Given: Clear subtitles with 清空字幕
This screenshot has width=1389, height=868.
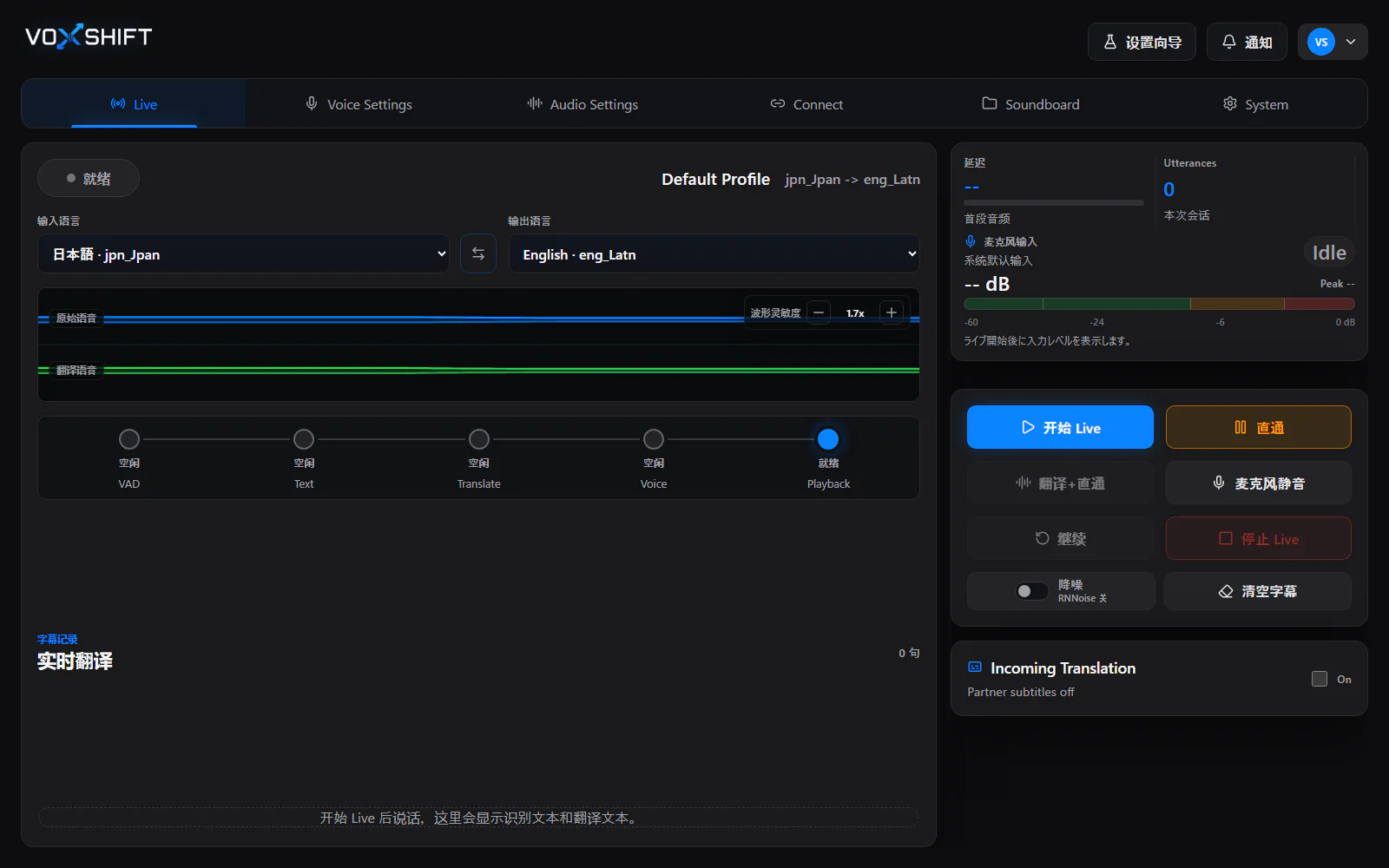Looking at the screenshot, I should click(1258, 591).
